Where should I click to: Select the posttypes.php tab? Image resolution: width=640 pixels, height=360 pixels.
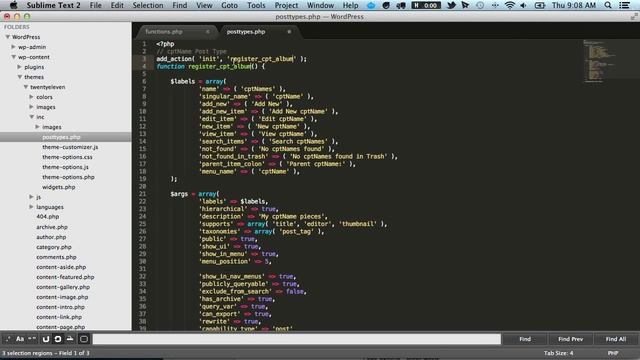246,32
